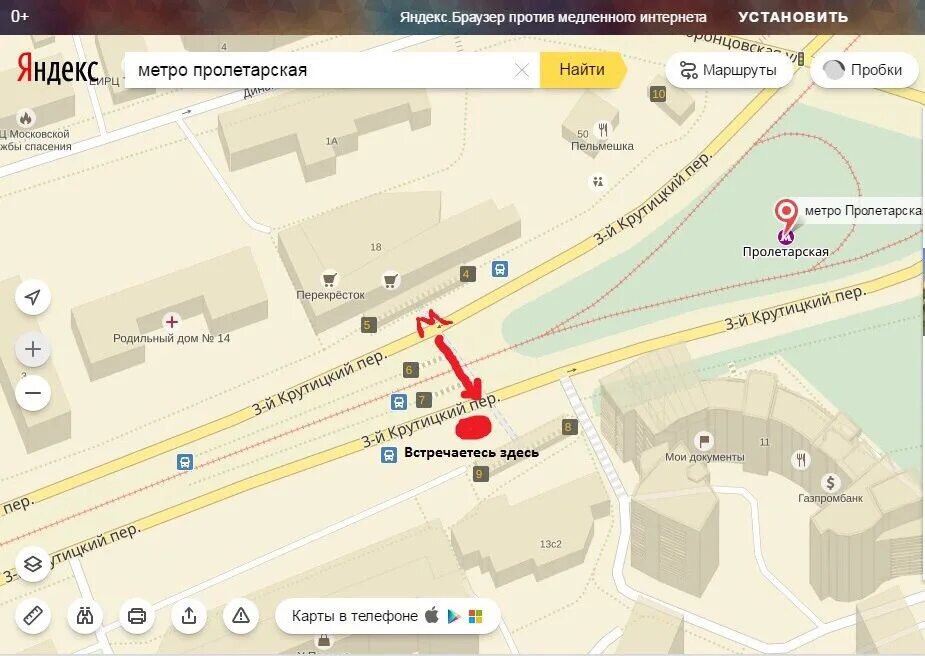Viewport: 925px width, 656px height.
Task: Open panoramas with the binoculars icon
Action: click(85, 616)
